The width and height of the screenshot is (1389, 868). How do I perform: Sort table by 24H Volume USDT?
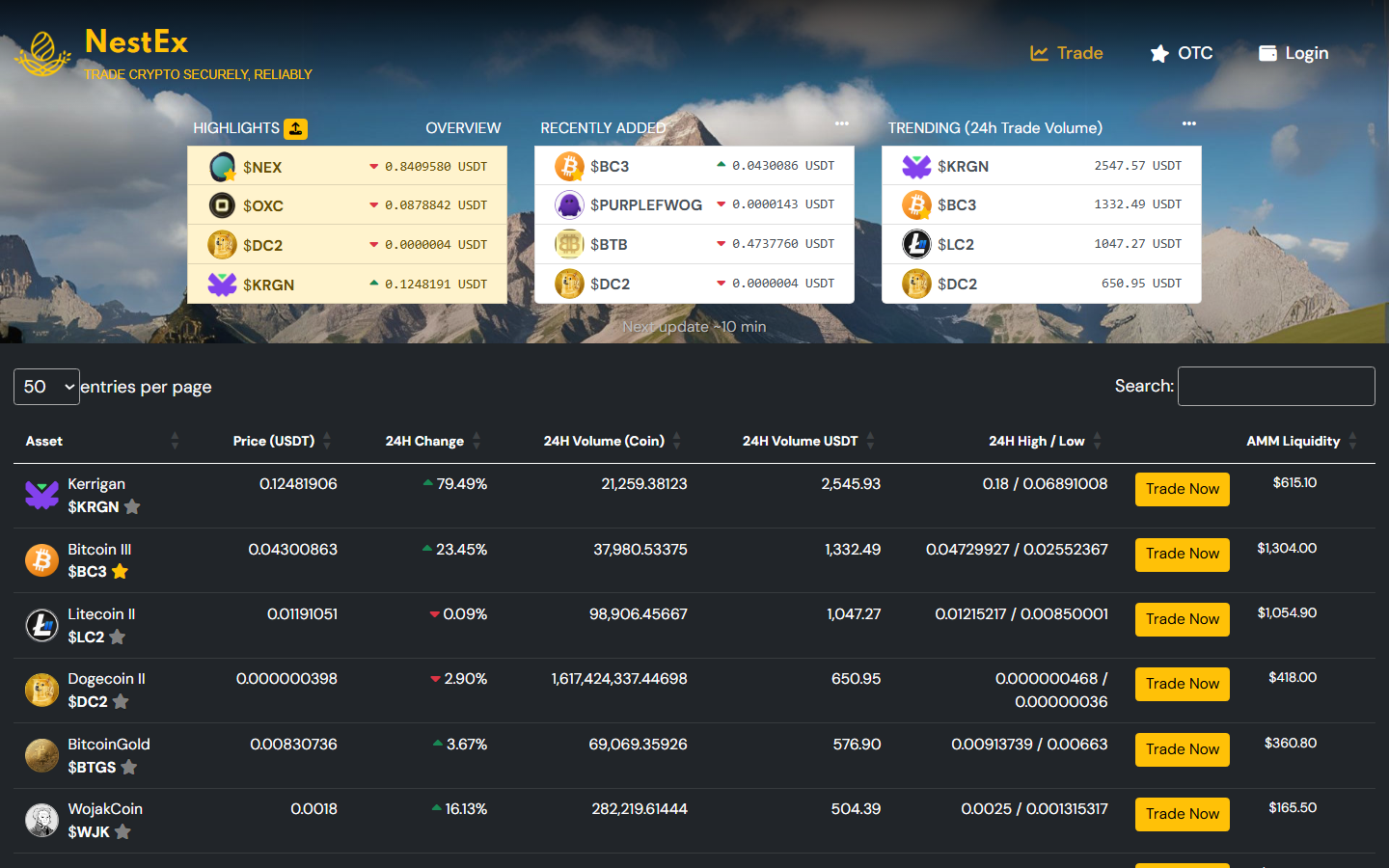click(808, 441)
